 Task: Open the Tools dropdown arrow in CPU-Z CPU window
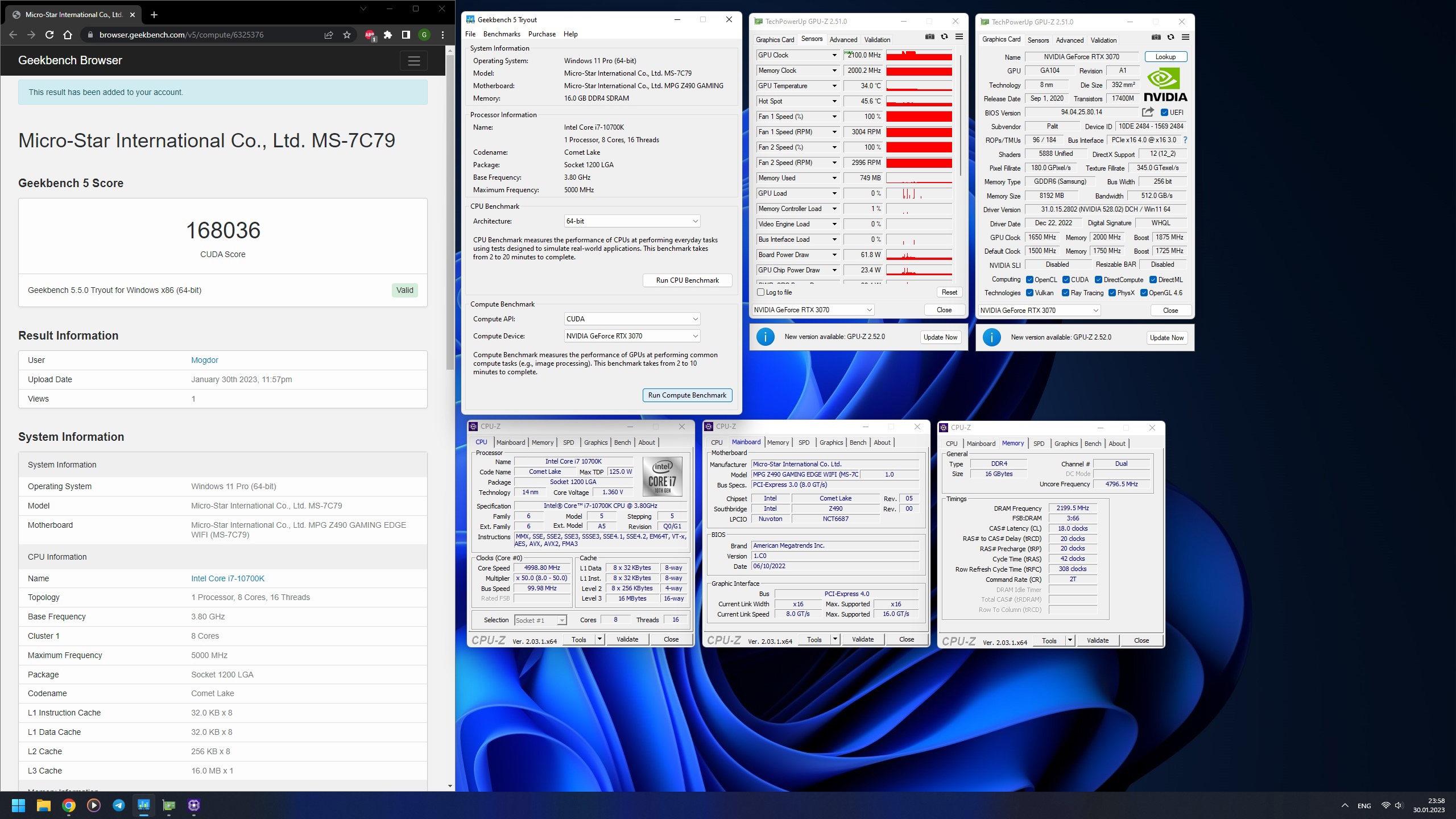pos(599,639)
